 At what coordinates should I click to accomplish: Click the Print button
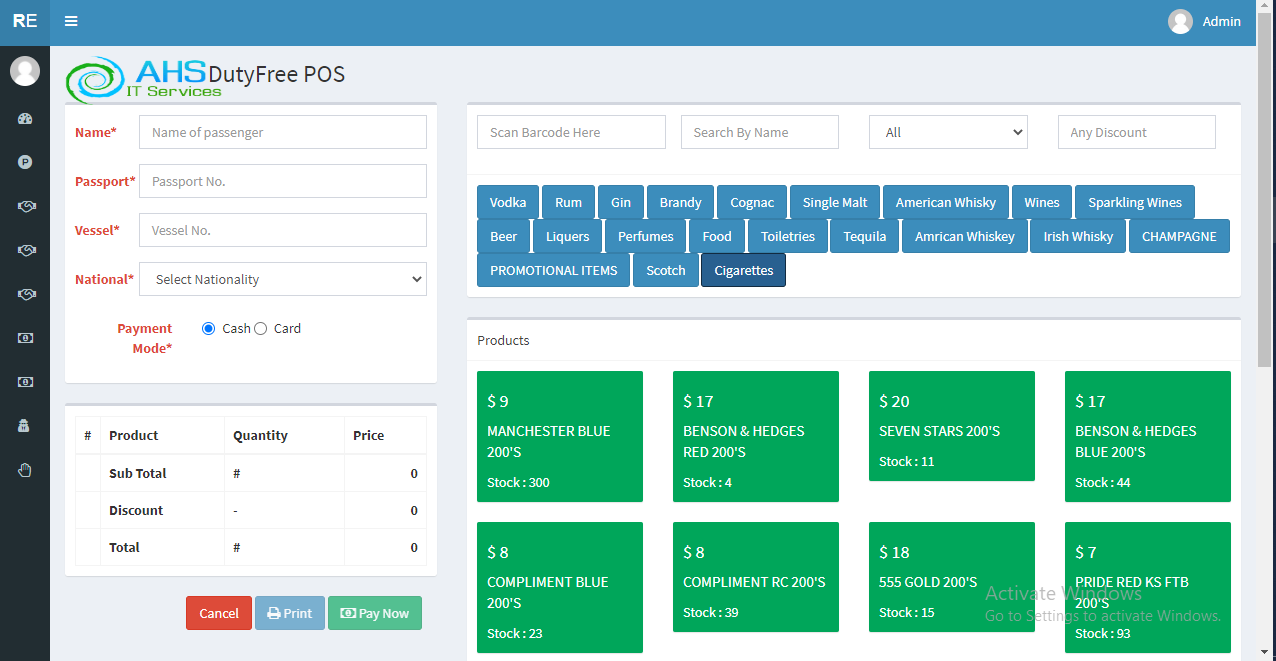(290, 613)
